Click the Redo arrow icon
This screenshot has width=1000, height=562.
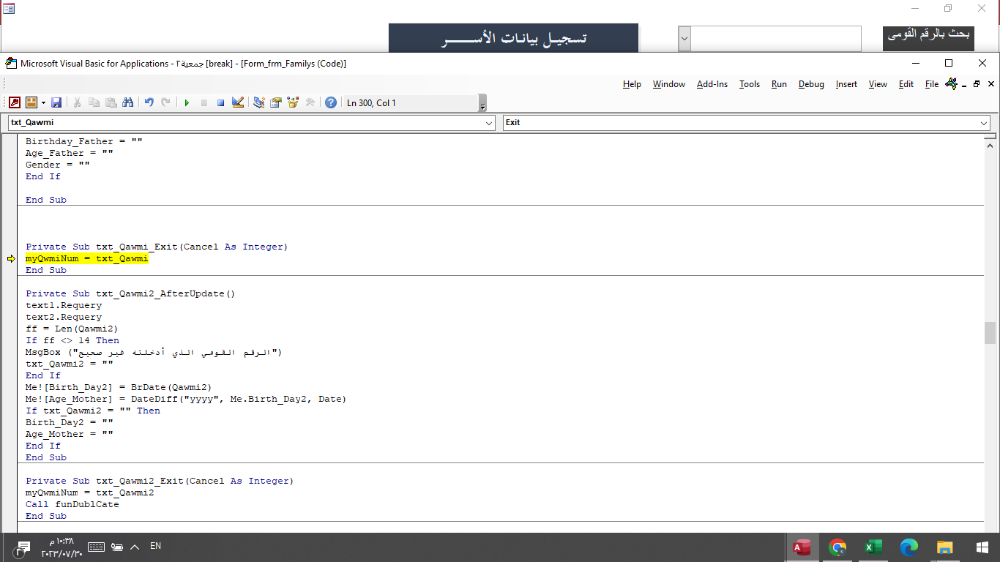(x=166, y=103)
